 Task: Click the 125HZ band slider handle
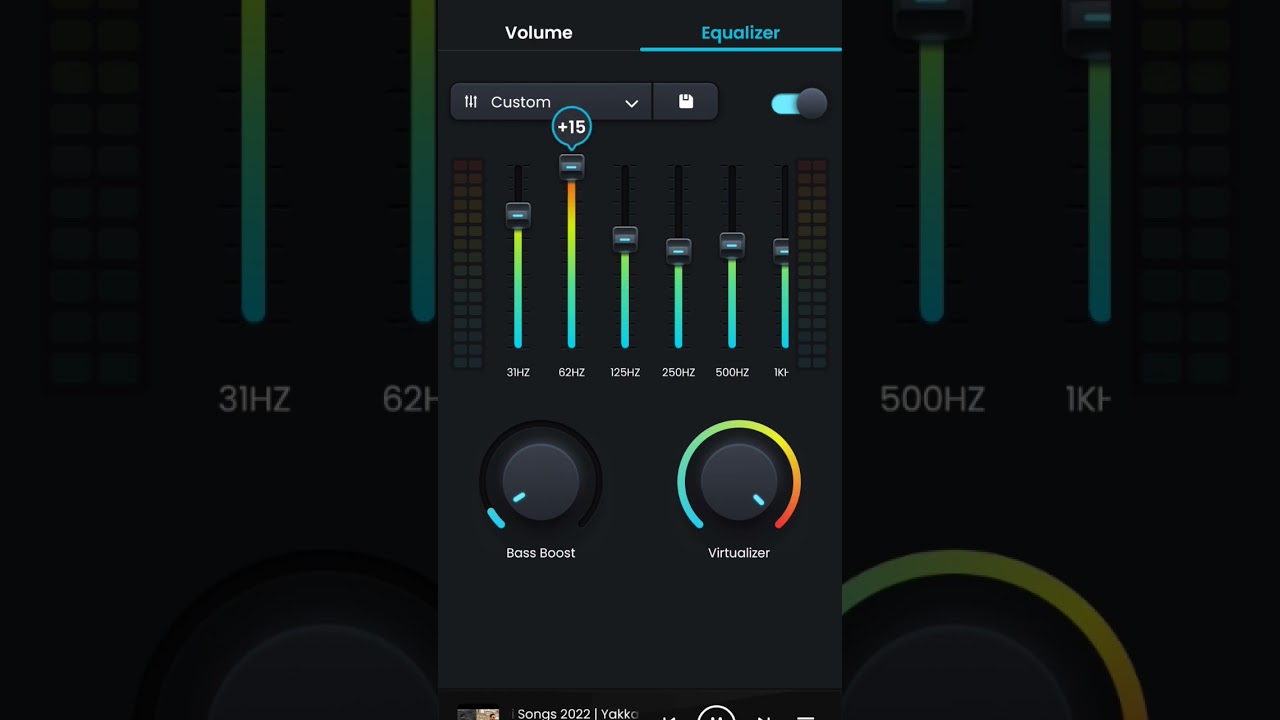[x=625, y=239]
